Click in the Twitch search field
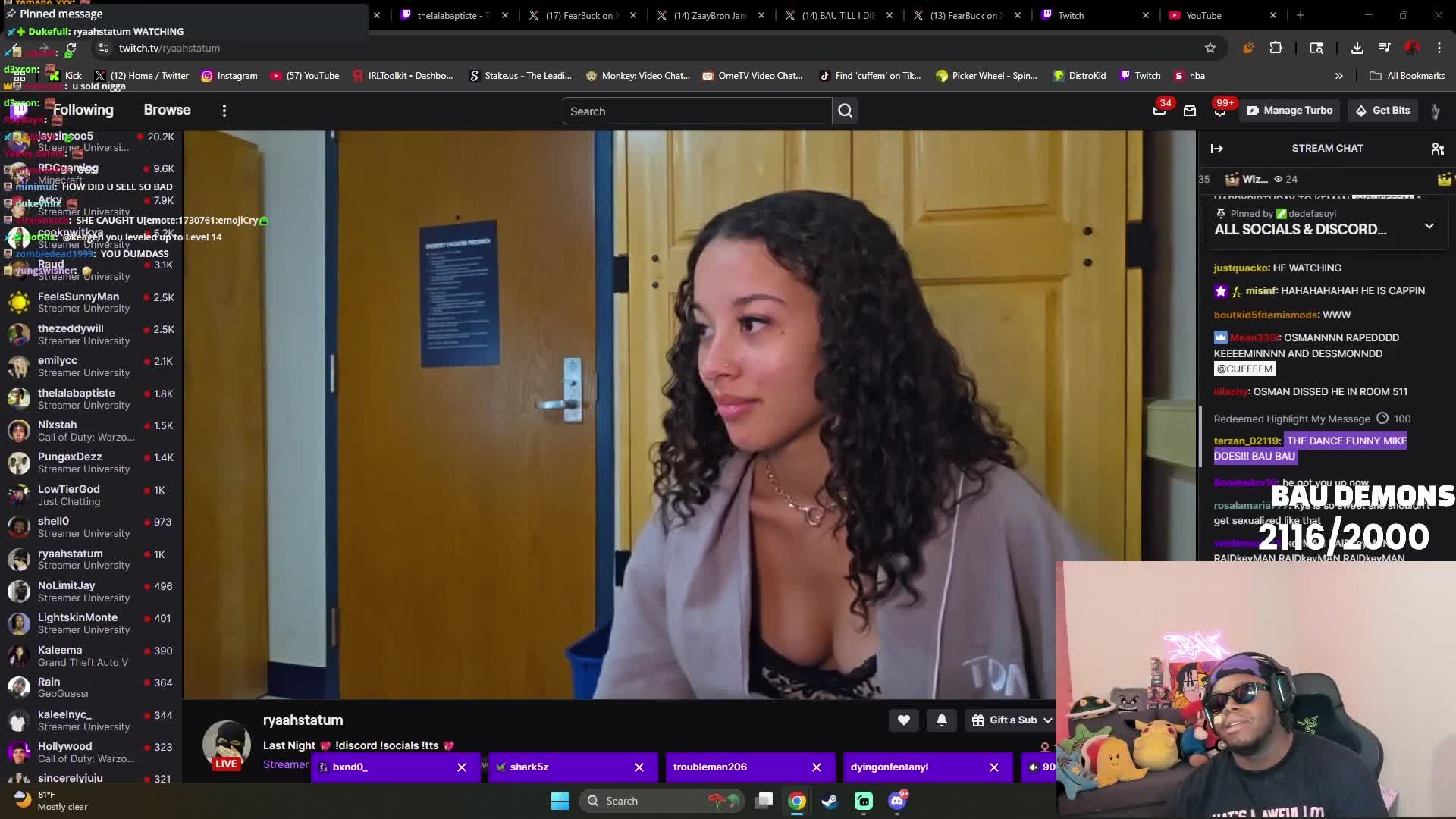 [697, 111]
